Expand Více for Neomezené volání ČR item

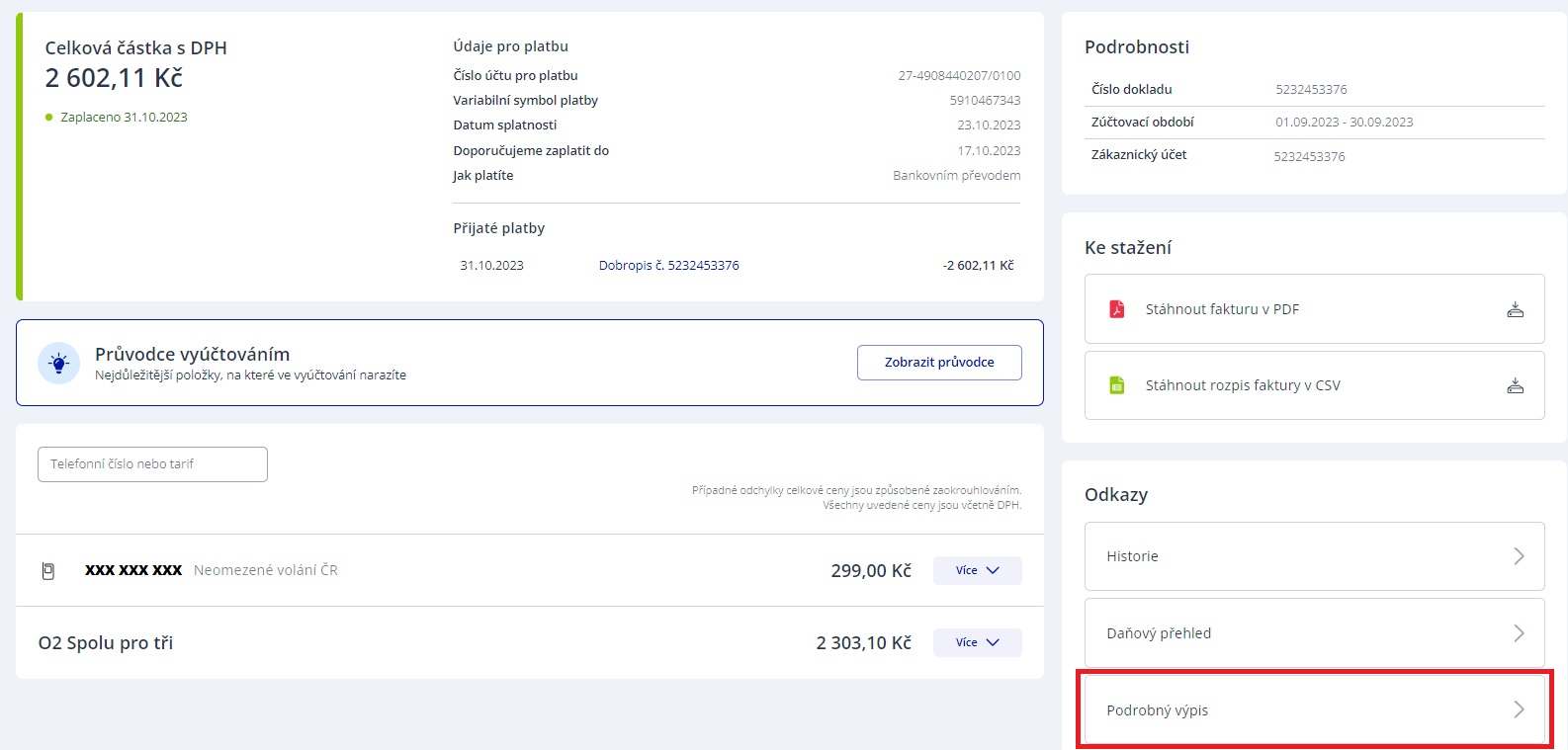(x=977, y=570)
